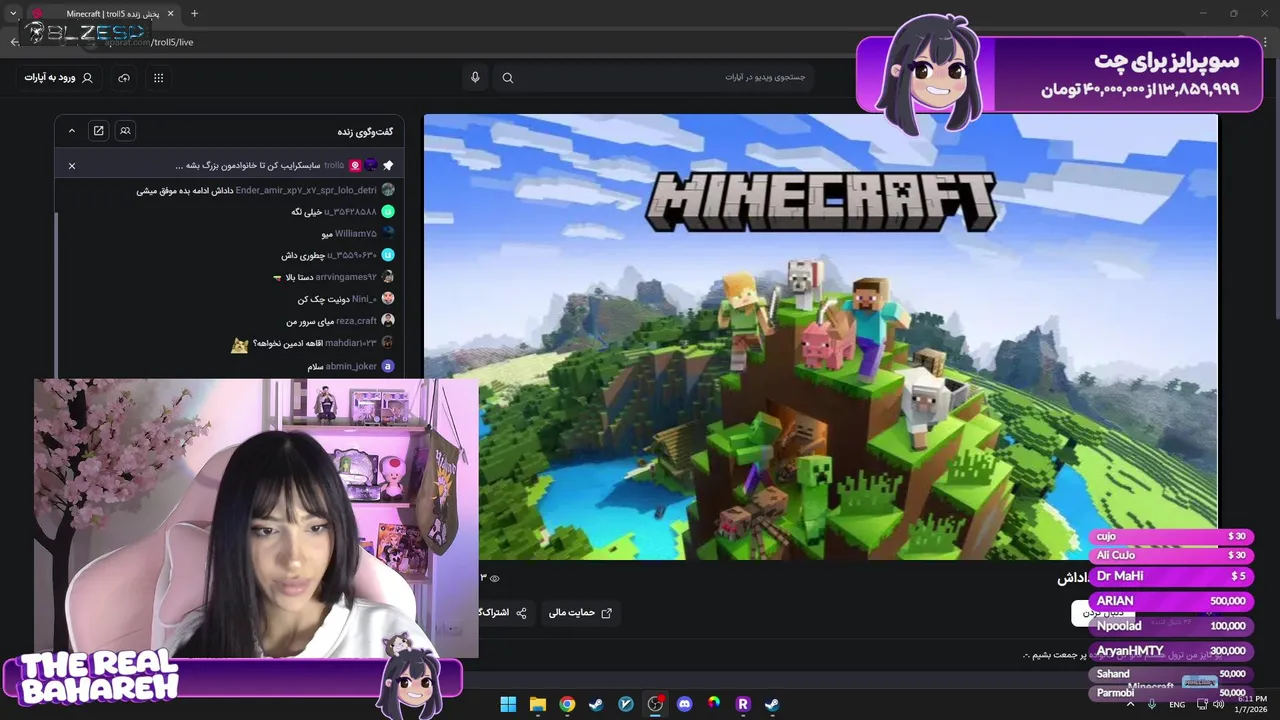This screenshot has height=720, width=1280.
Task: Open the blue checkmark app in taskbar
Action: coord(626,704)
